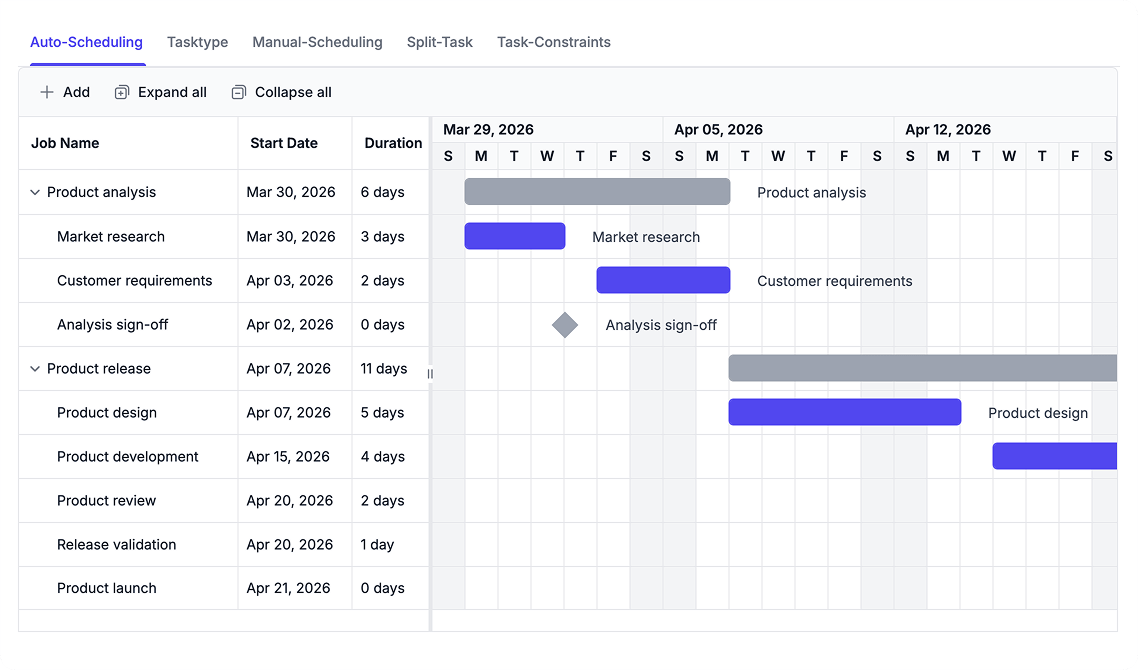
Task: Click the Collapse all button label
Action: pyautogui.click(x=293, y=92)
